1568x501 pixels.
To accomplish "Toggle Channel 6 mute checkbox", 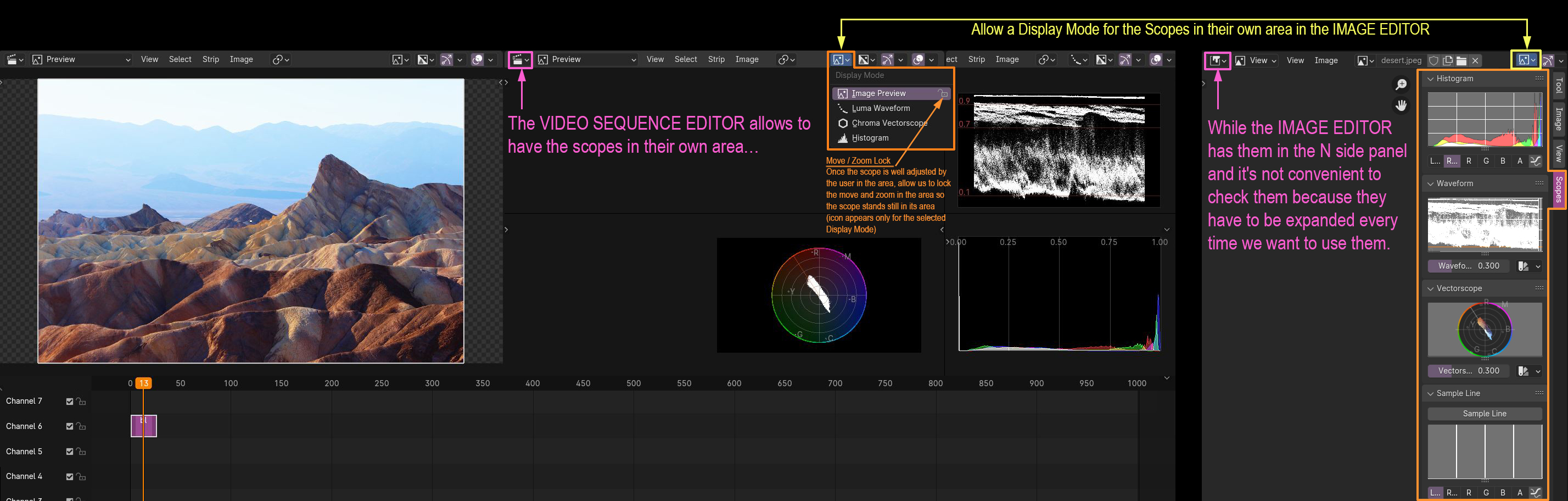I will tap(69, 426).
